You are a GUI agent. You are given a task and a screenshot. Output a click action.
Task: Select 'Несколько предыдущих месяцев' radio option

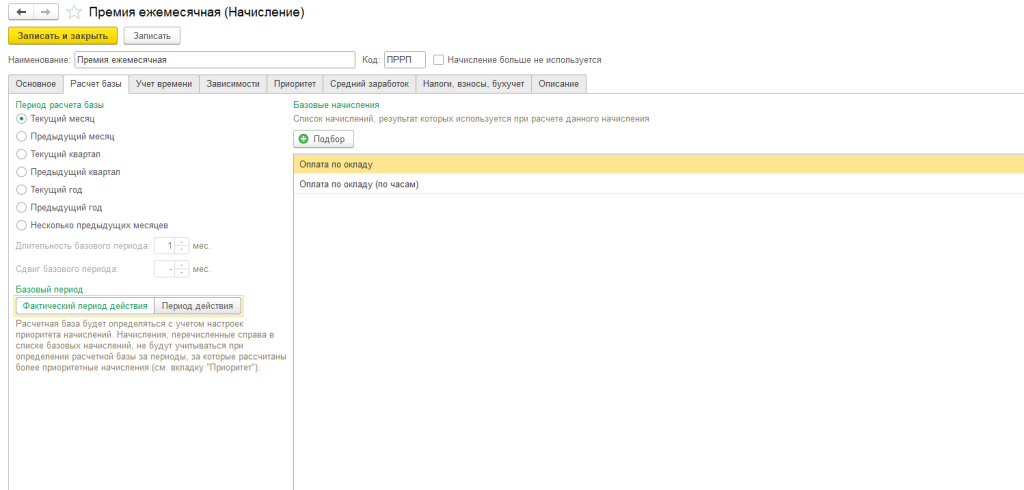[x=22, y=225]
